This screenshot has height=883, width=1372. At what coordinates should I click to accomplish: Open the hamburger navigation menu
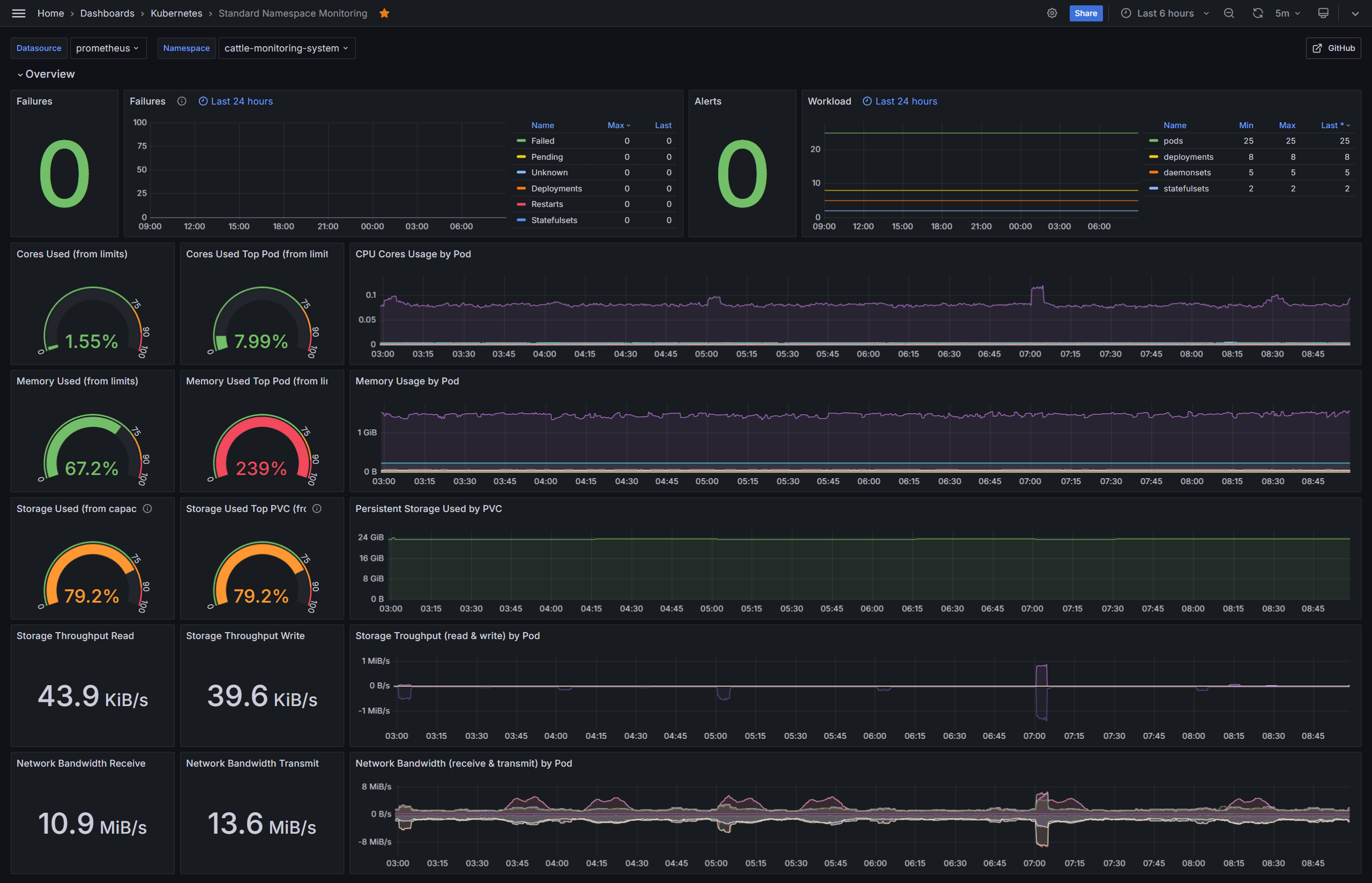[18, 13]
